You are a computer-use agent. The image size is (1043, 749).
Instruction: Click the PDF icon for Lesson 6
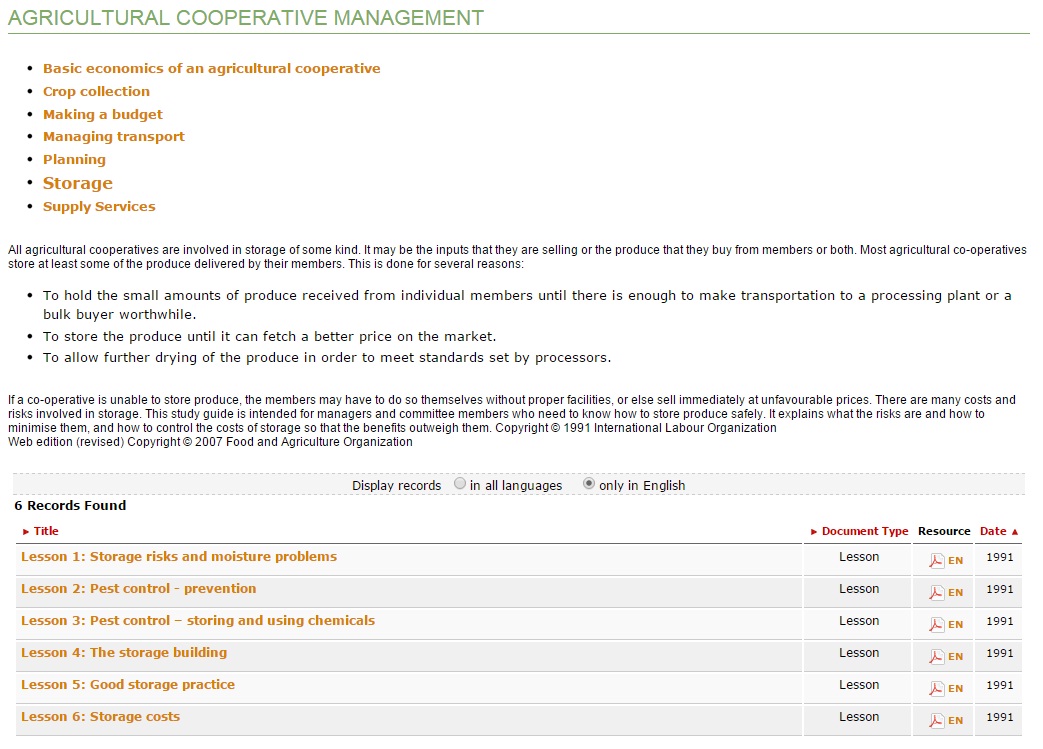tap(937, 721)
